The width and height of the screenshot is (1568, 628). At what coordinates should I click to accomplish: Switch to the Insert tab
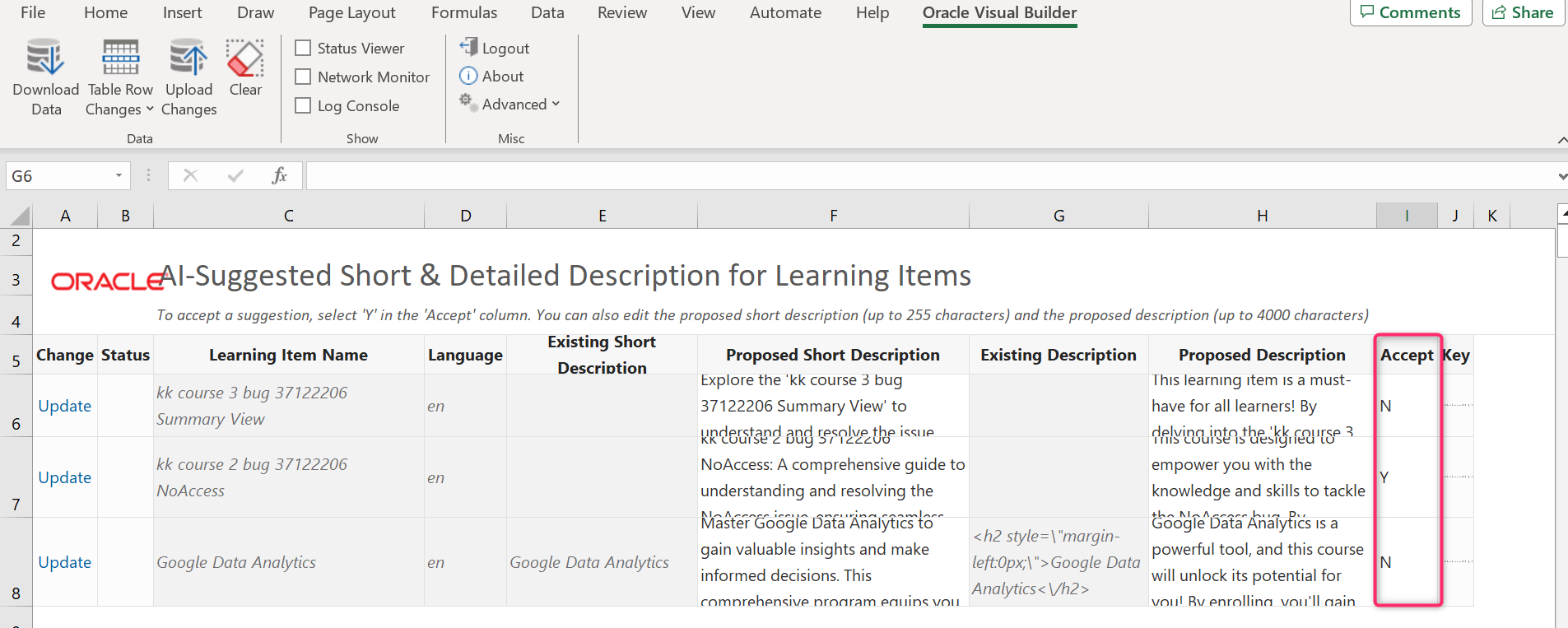click(x=183, y=12)
